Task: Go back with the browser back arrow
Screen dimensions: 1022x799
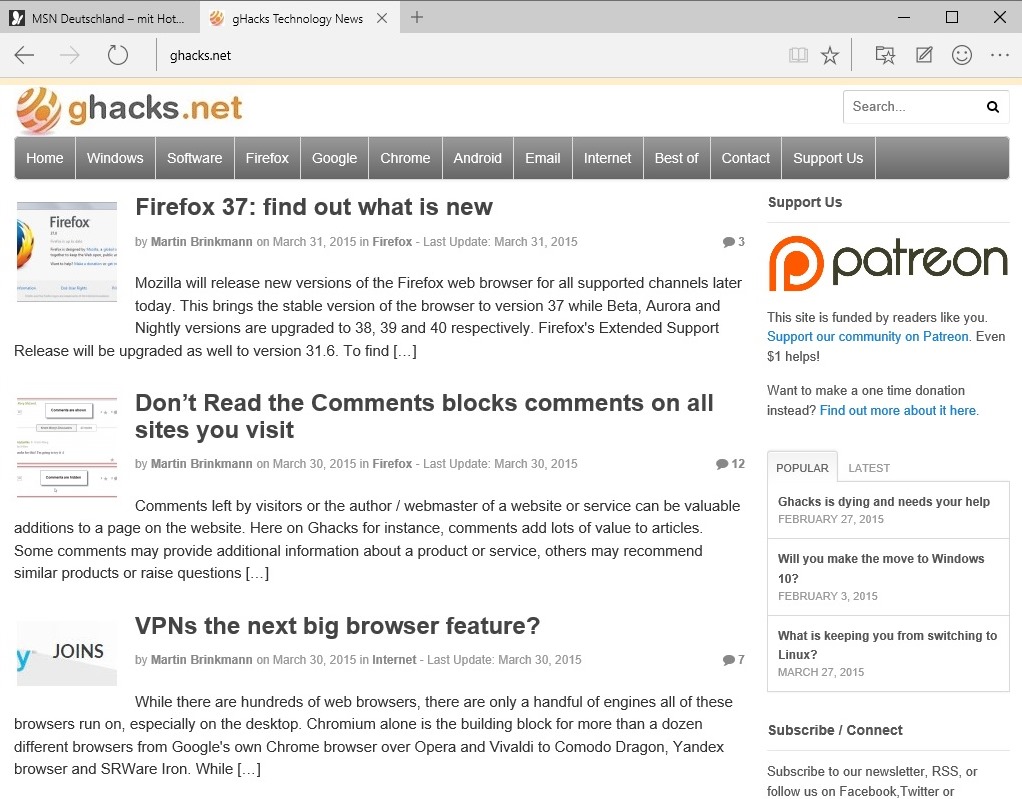Action: click(x=24, y=55)
